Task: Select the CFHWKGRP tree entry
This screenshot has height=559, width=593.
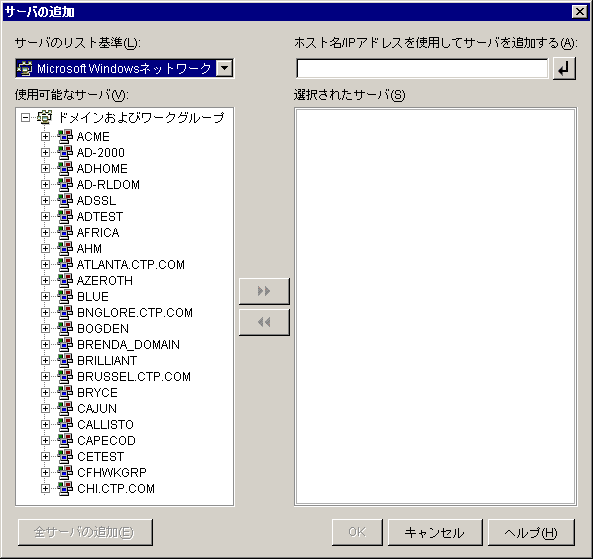Action: click(x=112, y=472)
